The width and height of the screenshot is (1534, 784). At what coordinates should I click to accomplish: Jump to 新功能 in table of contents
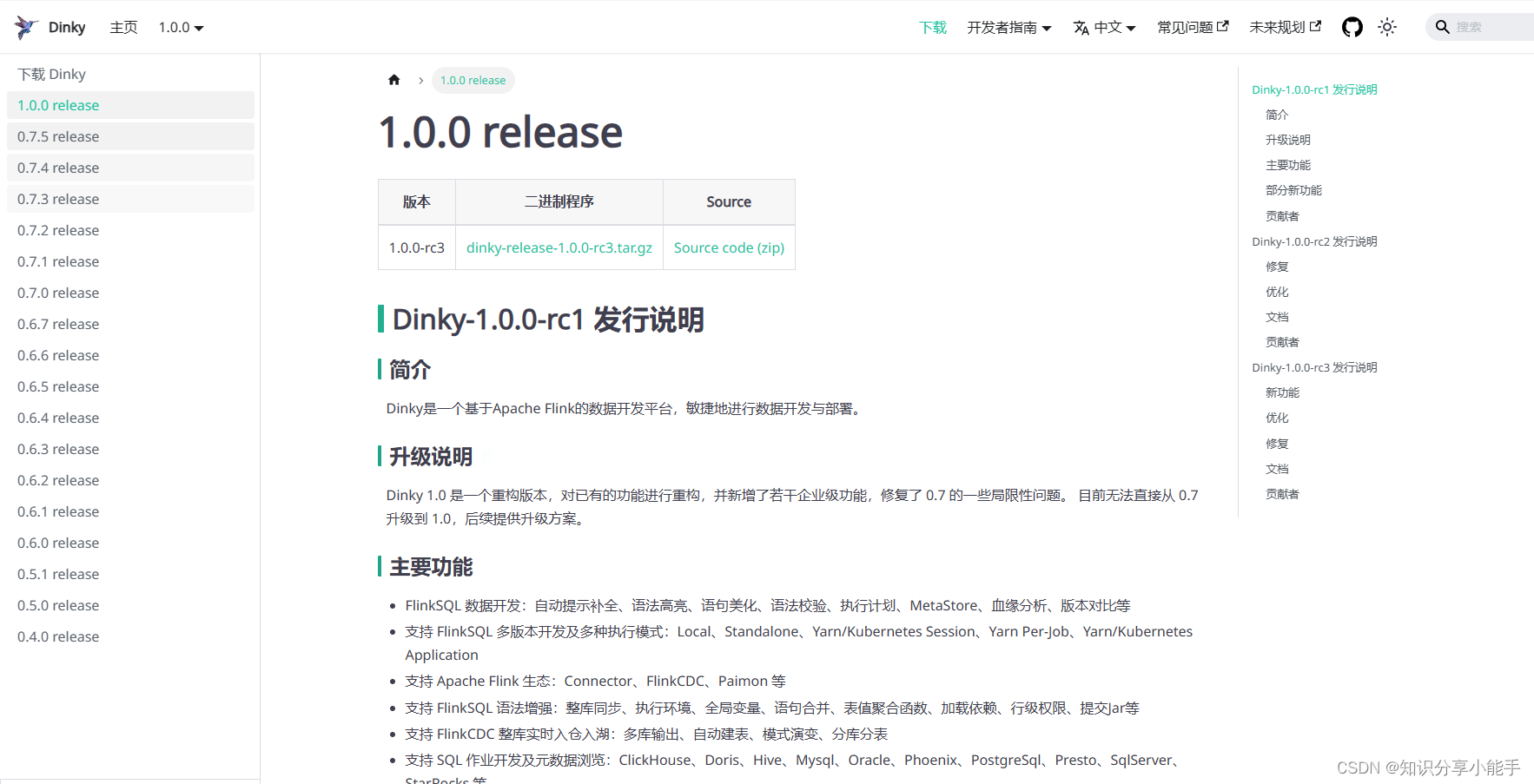point(1282,392)
